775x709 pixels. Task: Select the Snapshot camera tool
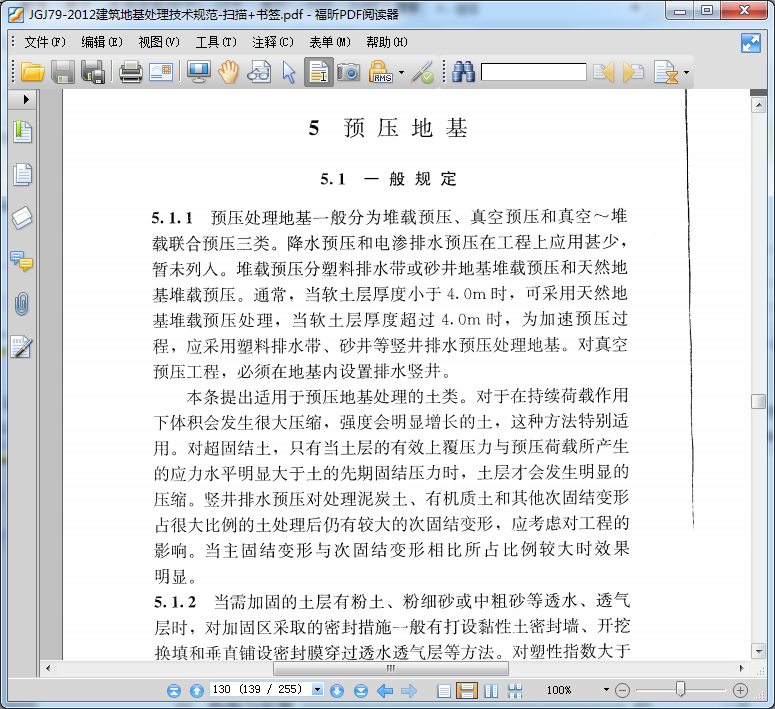pyautogui.click(x=349, y=72)
